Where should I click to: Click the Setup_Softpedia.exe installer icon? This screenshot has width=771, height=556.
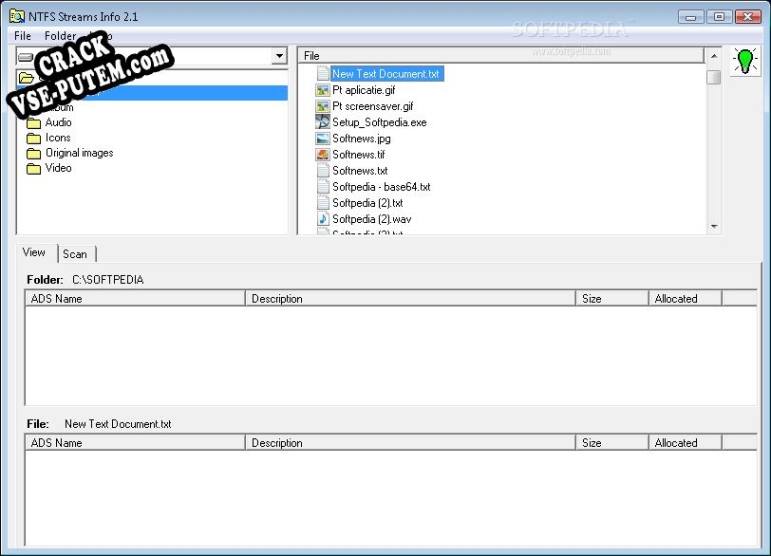pyautogui.click(x=323, y=122)
